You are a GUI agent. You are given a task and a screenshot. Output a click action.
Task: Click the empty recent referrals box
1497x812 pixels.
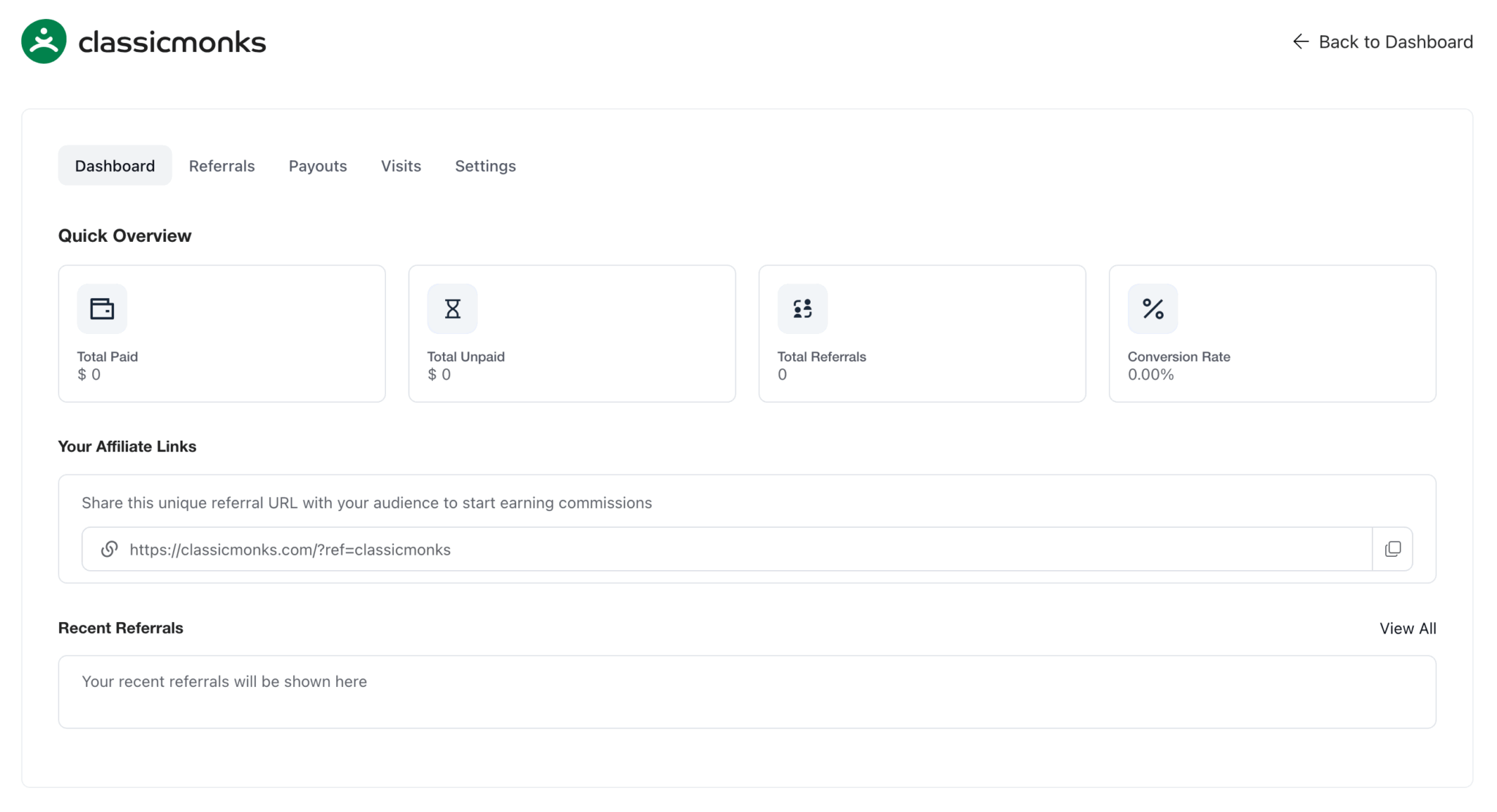pyautogui.click(x=747, y=691)
